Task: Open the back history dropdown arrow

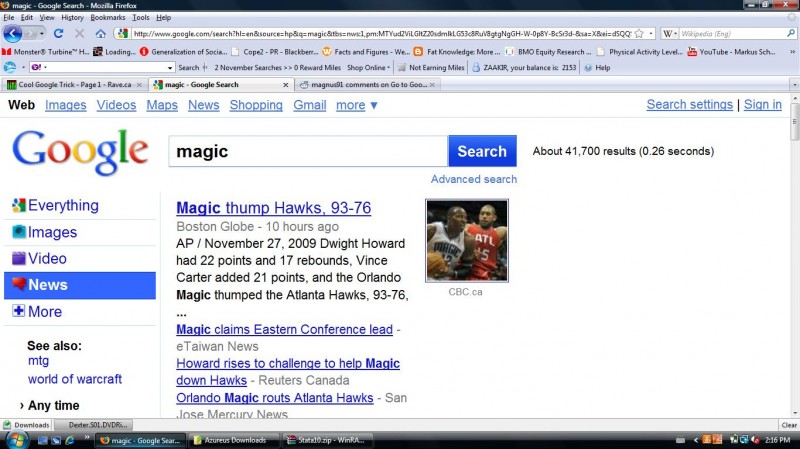Action: tap(41, 34)
